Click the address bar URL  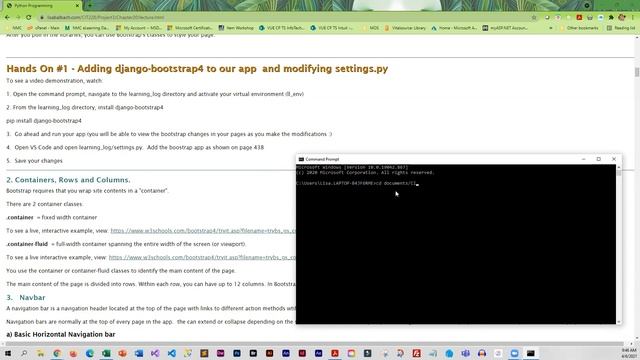[106, 18]
